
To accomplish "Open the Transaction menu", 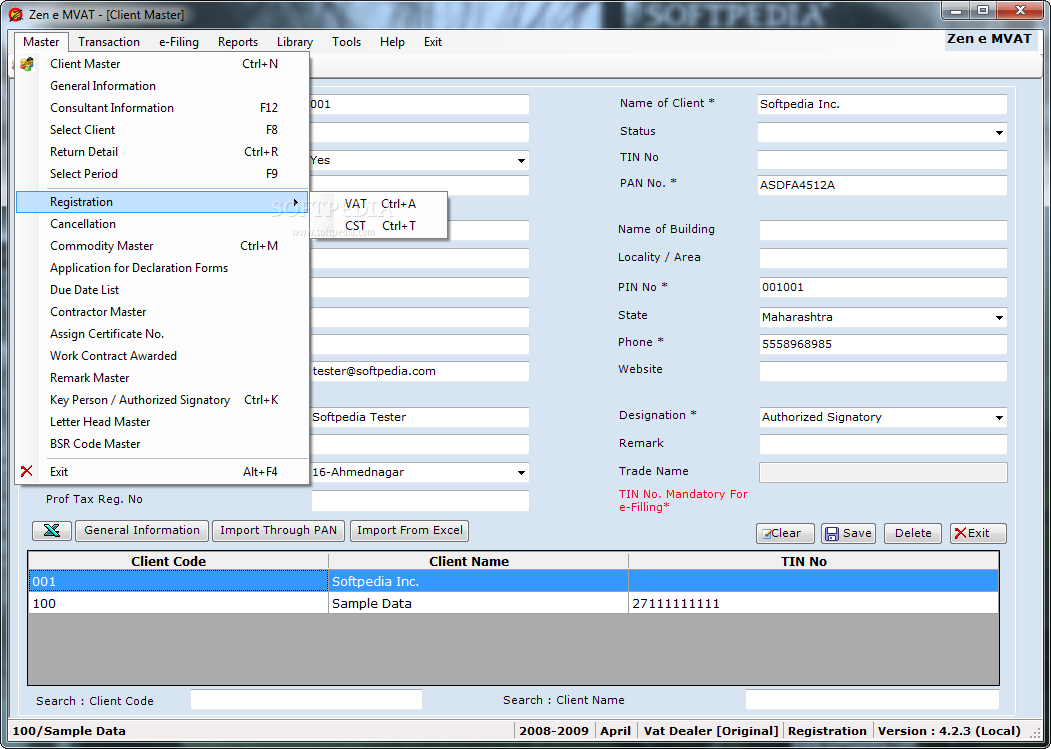I will [109, 42].
